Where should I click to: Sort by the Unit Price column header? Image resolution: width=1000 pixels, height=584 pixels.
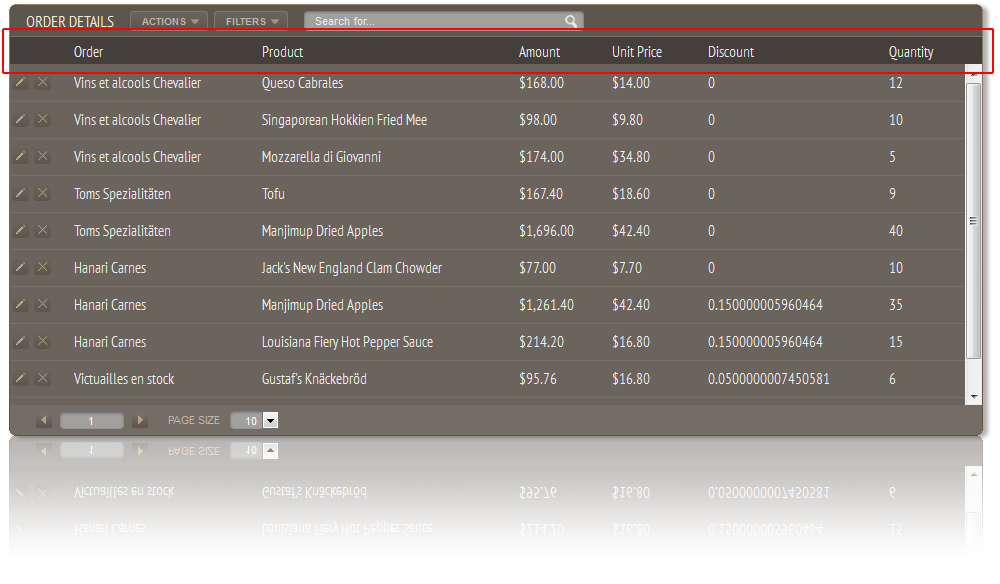click(637, 52)
